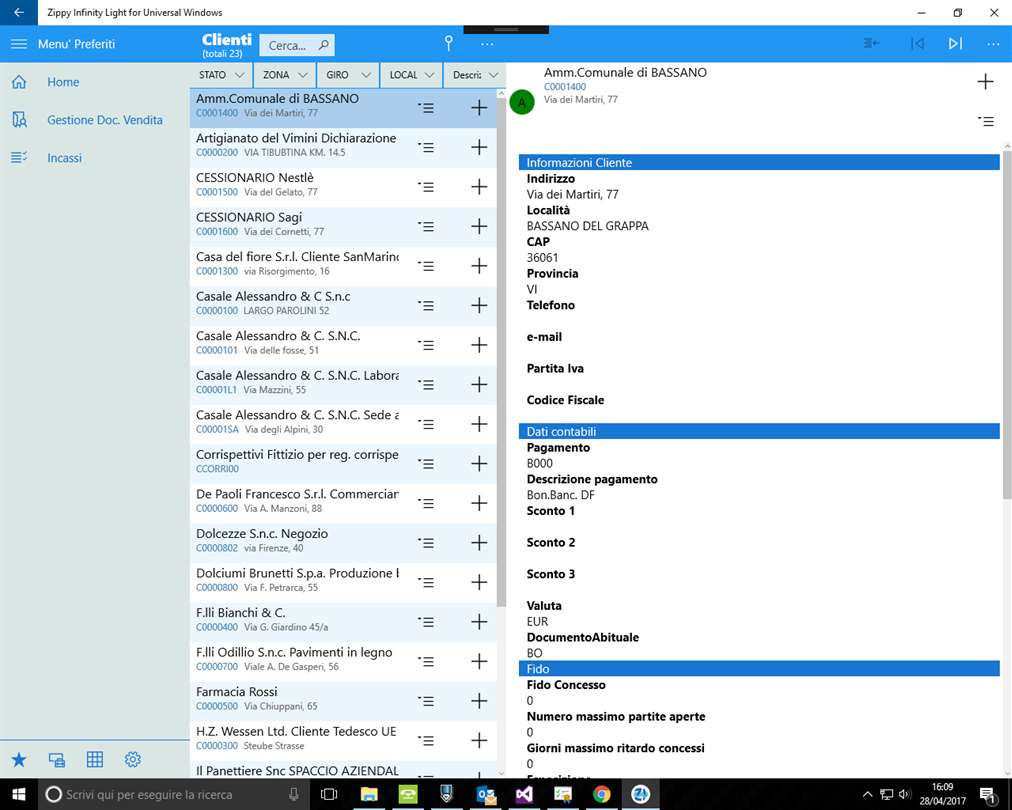1012x810 pixels.
Task: Open the notification center icon in taskbar
Action: [x=987, y=795]
